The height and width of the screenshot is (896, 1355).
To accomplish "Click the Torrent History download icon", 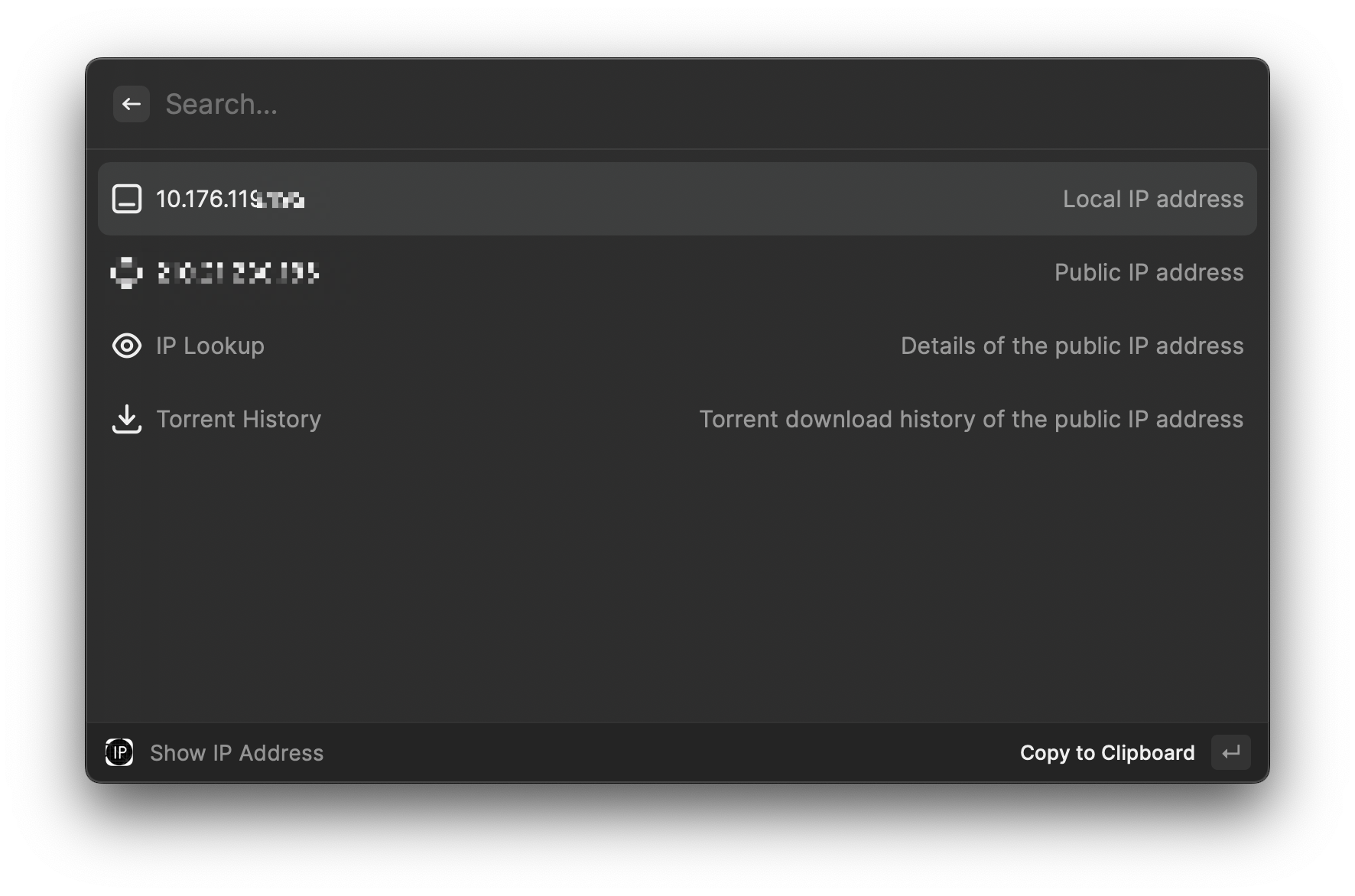I will coord(127,419).
